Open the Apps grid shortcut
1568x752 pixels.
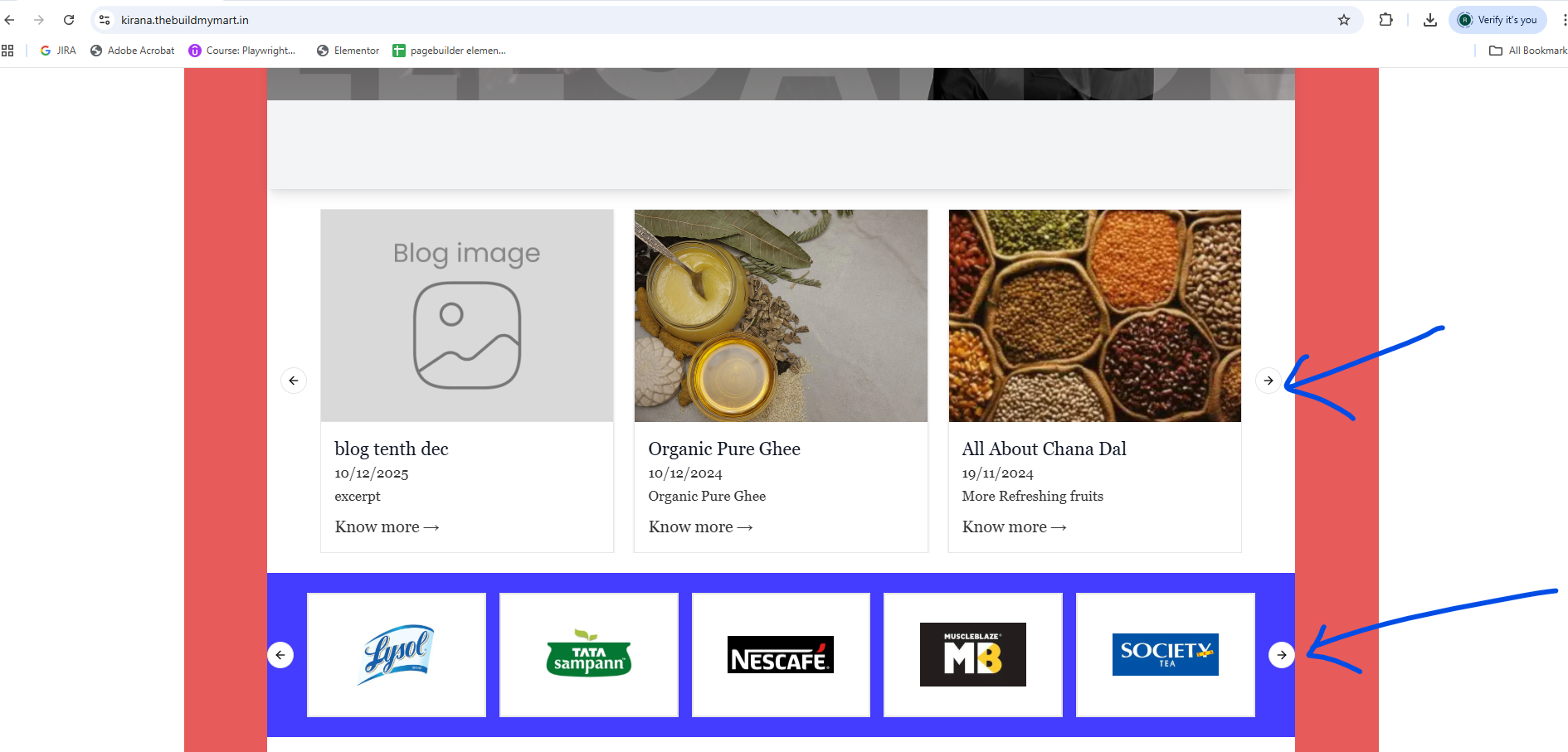7,51
